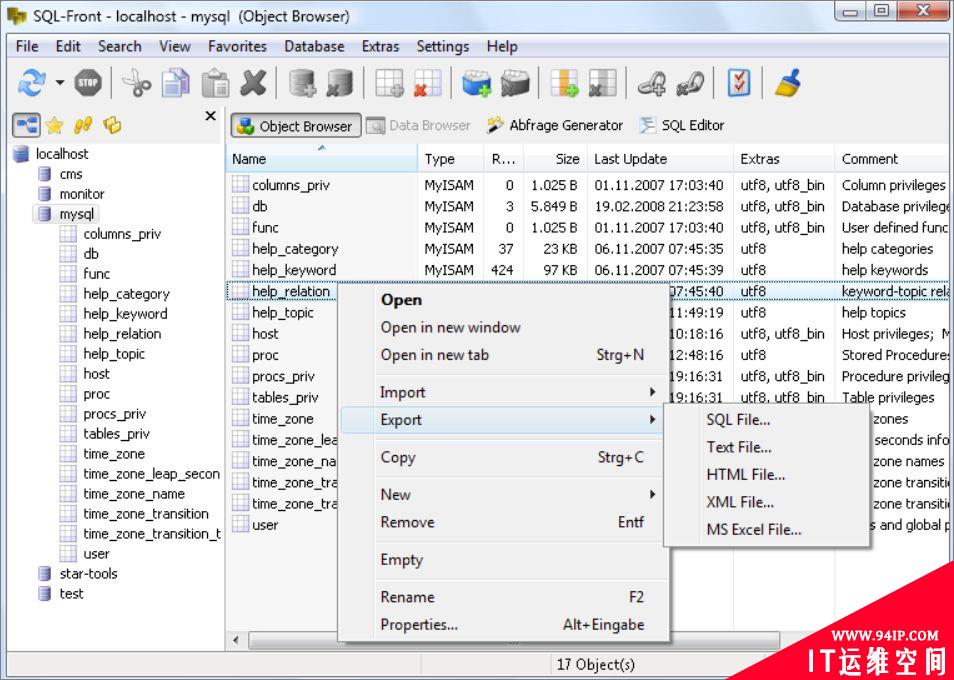
Task: Click the Stop sign toolbar icon
Action: [88, 83]
